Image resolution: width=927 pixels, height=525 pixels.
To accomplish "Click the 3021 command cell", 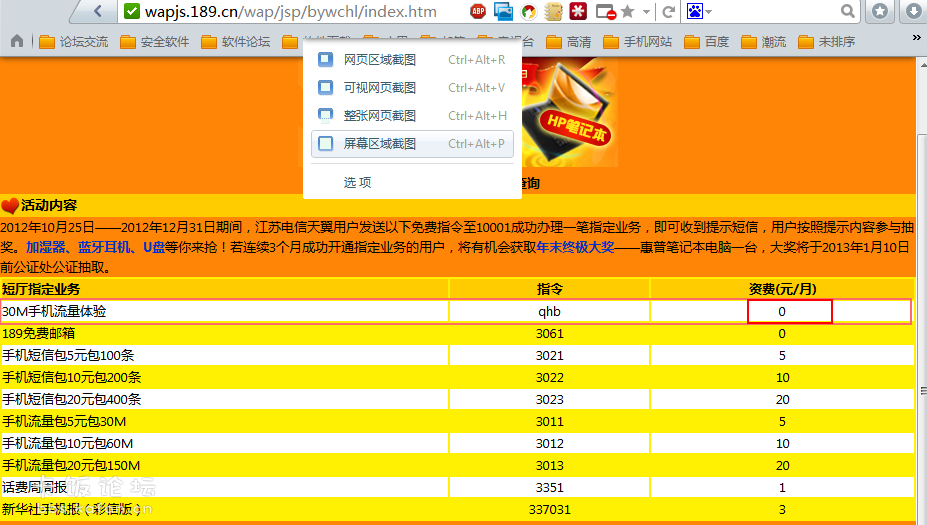I will [x=549, y=355].
